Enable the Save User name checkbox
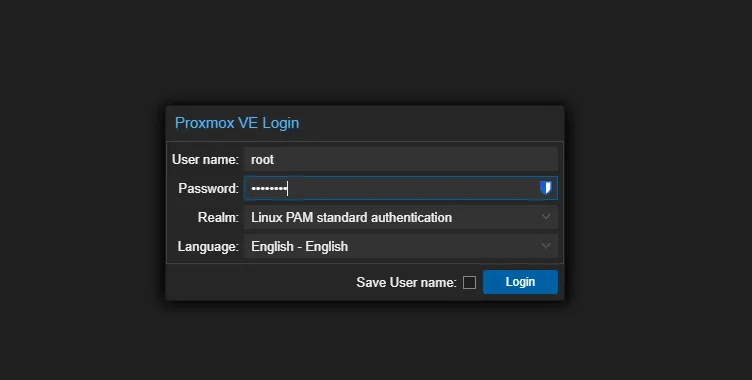This screenshot has width=752, height=380. coord(470,283)
